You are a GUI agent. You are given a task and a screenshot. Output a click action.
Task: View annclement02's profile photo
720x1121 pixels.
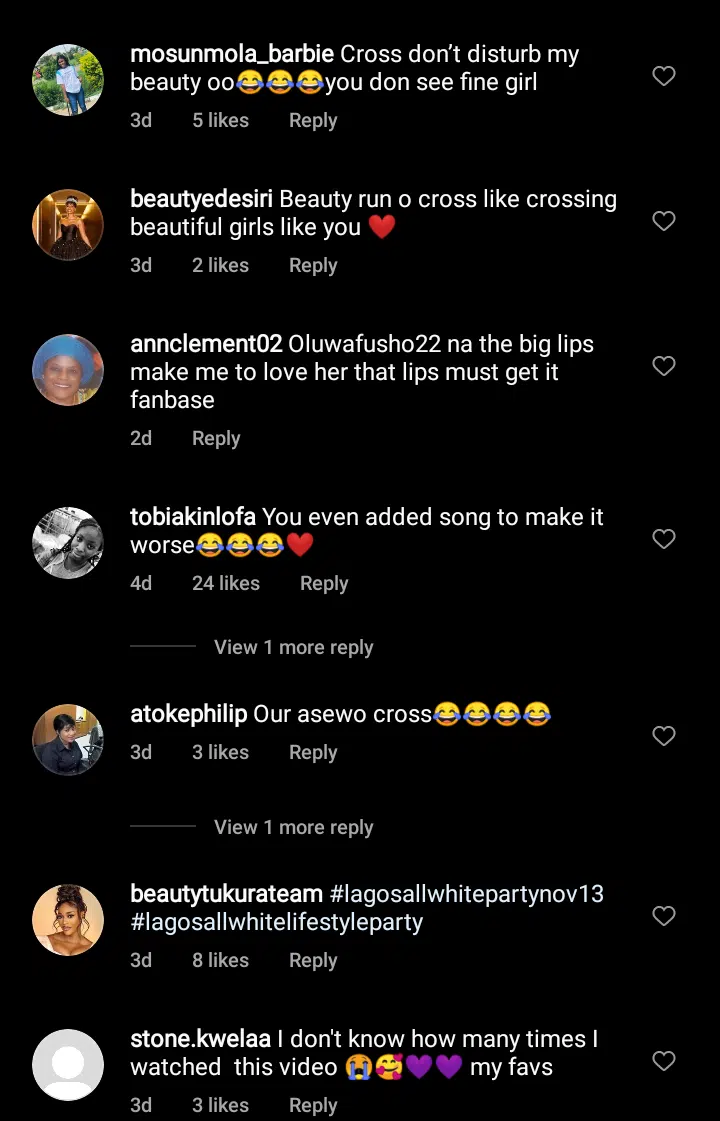[x=68, y=370]
